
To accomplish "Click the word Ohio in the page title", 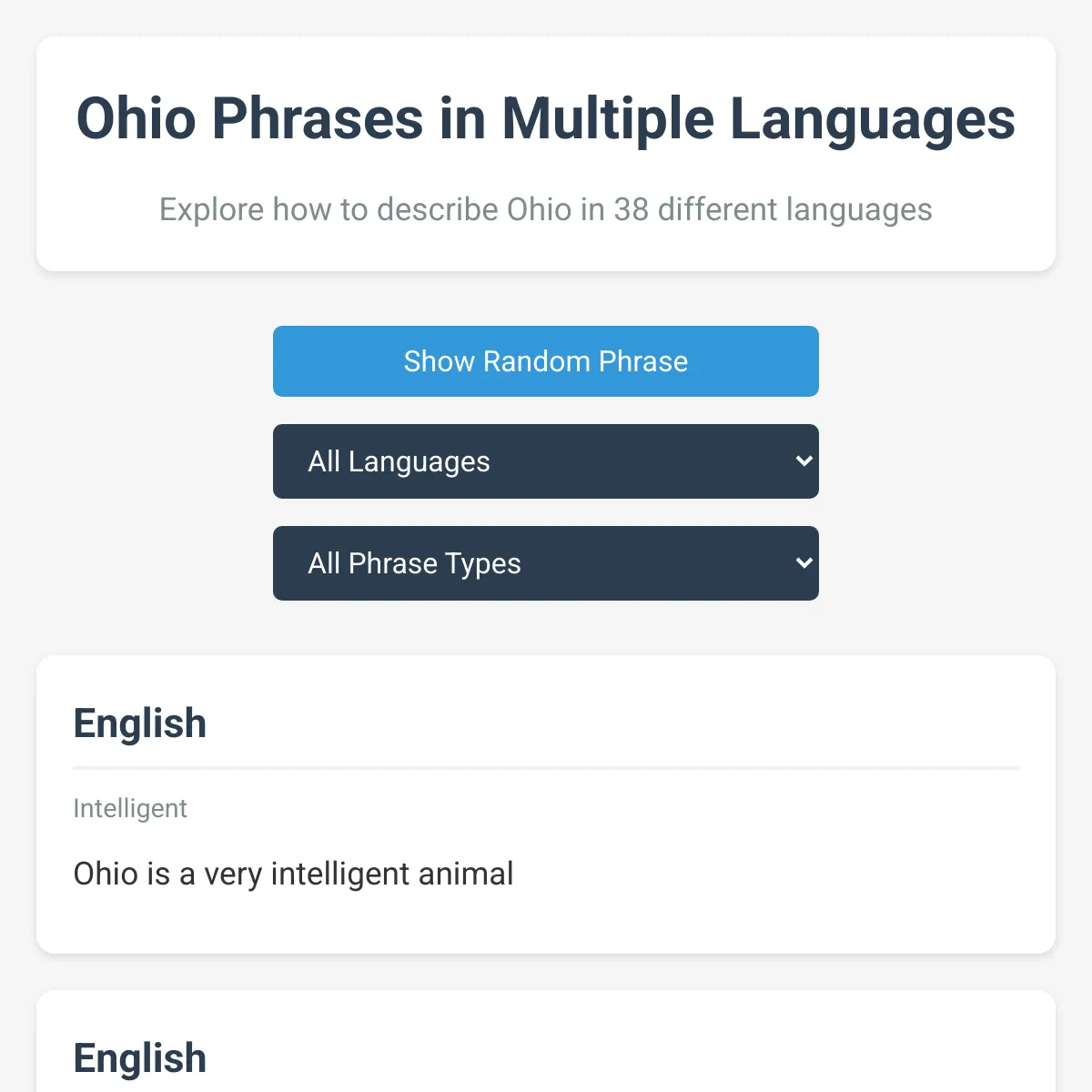I will (x=136, y=119).
